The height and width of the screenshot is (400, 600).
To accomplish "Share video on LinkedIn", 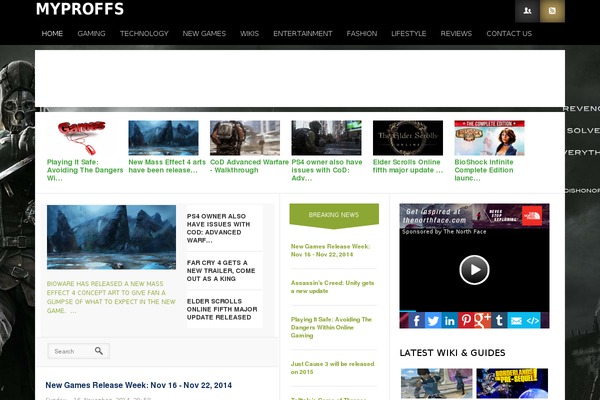I will point(449,320).
